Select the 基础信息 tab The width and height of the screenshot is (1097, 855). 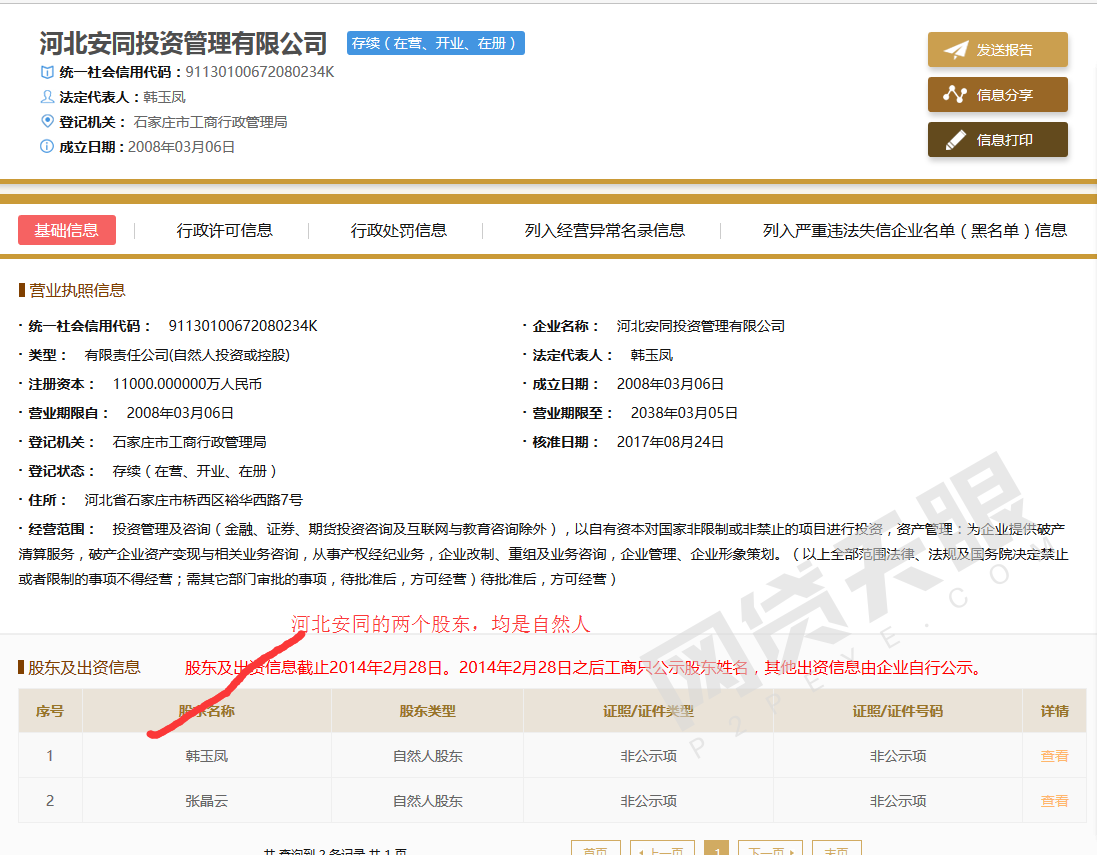point(66,230)
